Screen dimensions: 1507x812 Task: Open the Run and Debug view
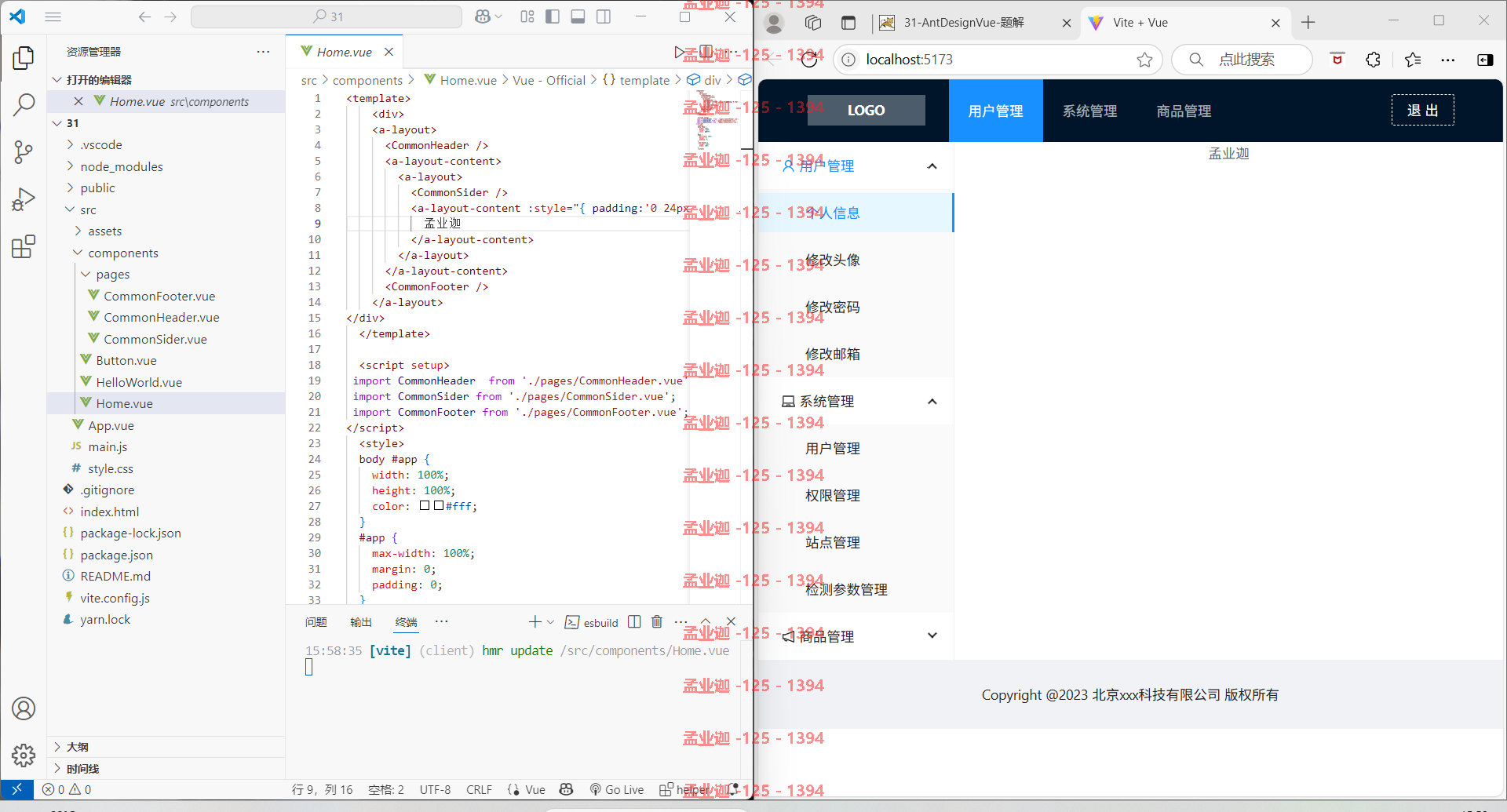[24, 199]
